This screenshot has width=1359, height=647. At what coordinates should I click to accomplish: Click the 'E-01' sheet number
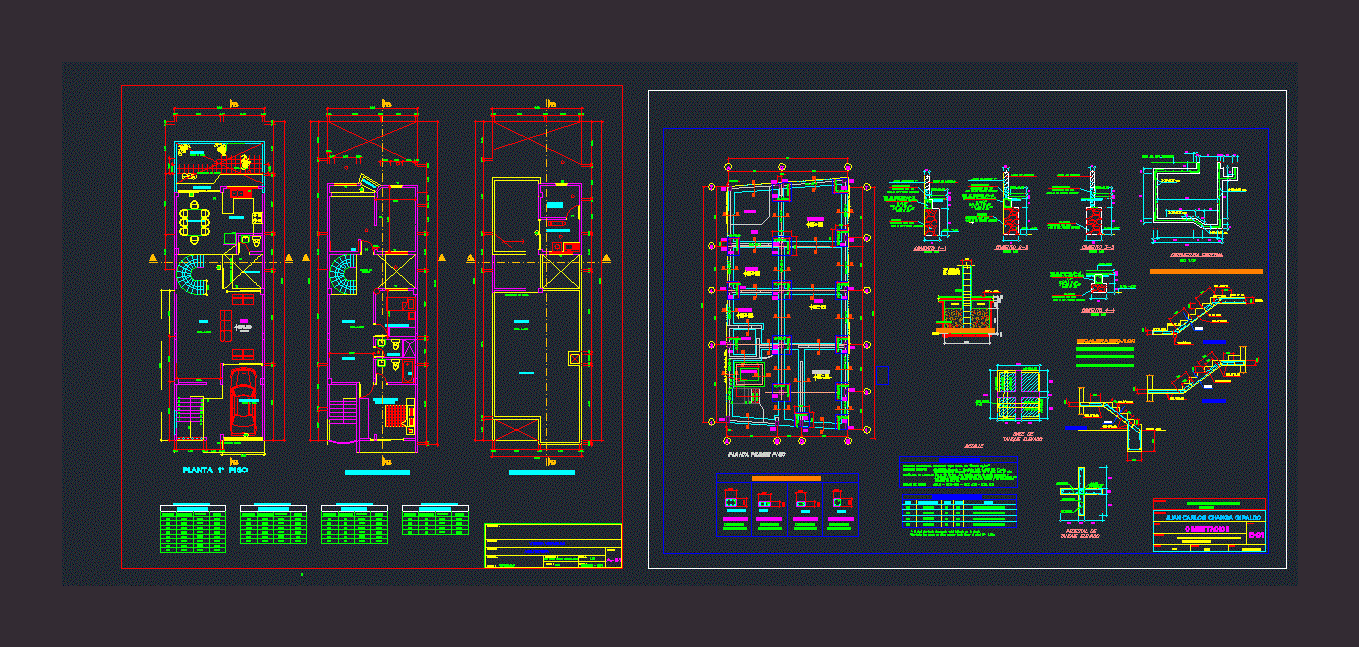pyautogui.click(x=1257, y=537)
